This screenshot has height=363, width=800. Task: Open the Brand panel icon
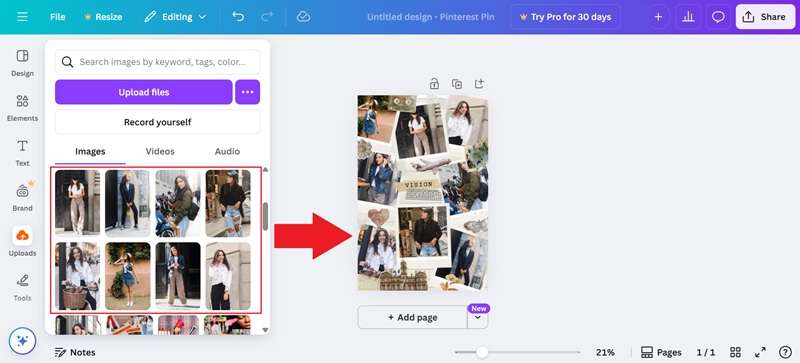(22, 197)
